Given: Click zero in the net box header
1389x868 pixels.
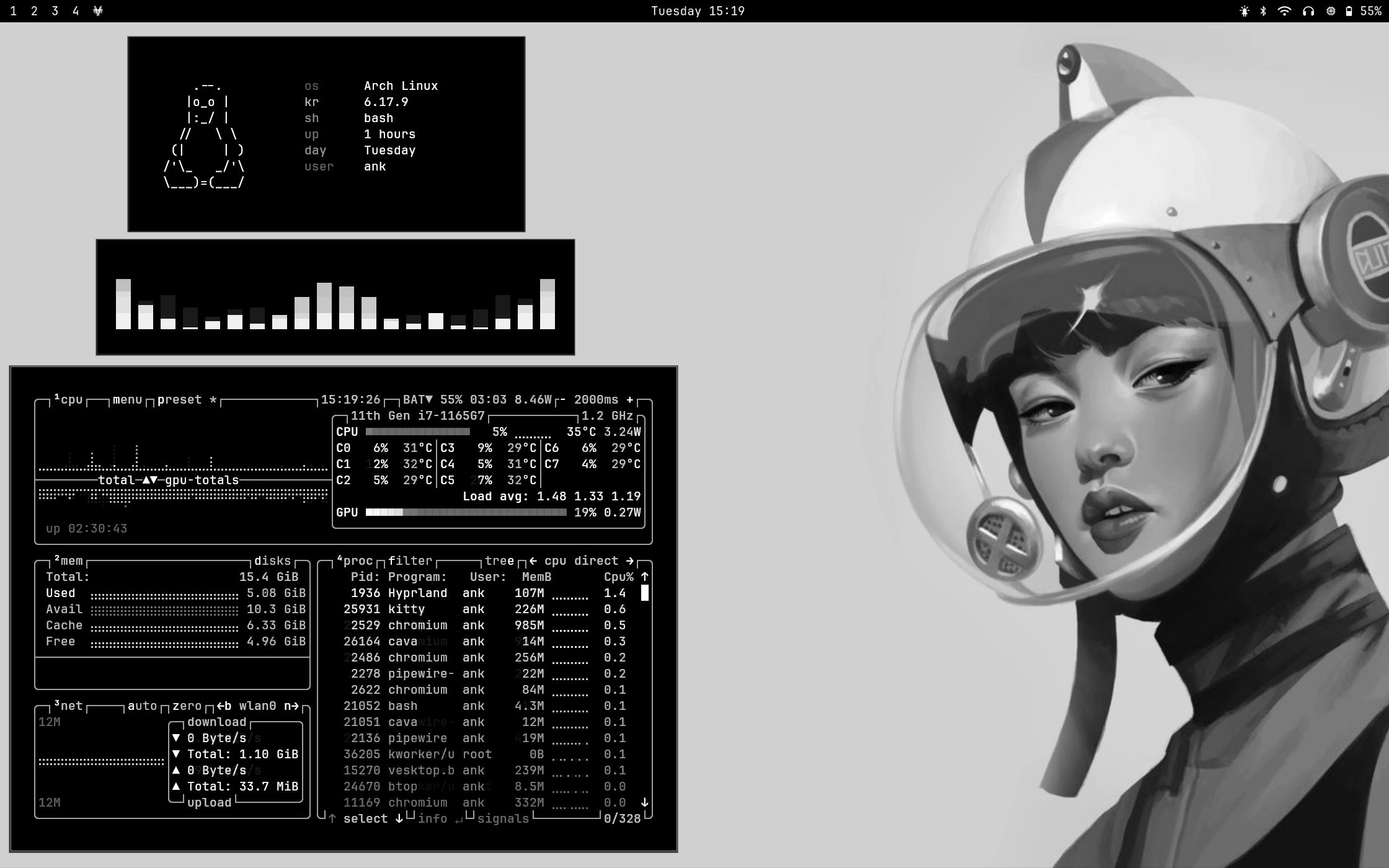Looking at the screenshot, I should (187, 706).
